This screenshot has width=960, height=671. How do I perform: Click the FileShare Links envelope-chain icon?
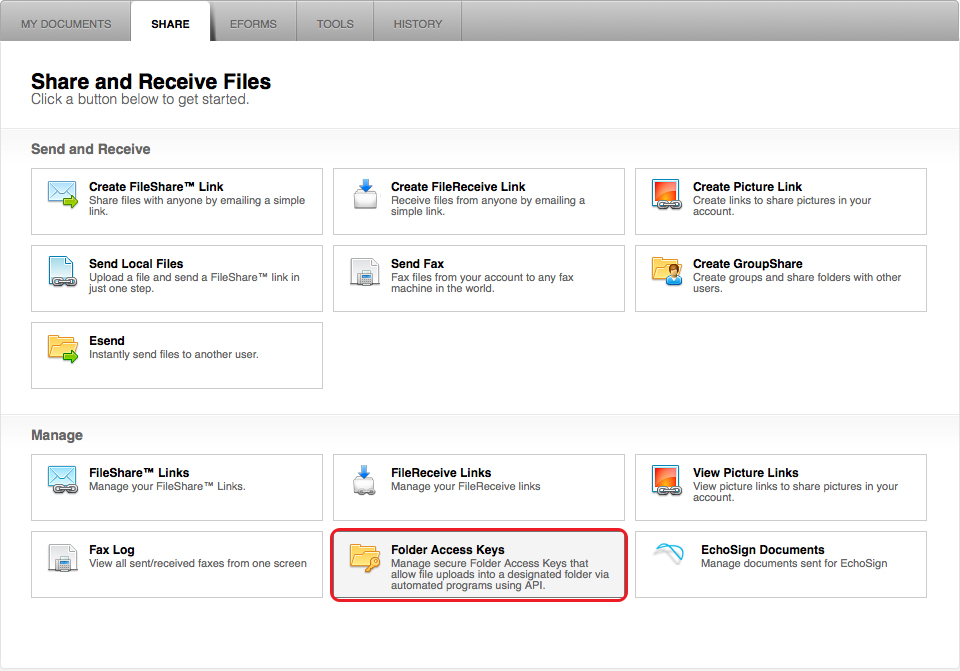(63, 480)
